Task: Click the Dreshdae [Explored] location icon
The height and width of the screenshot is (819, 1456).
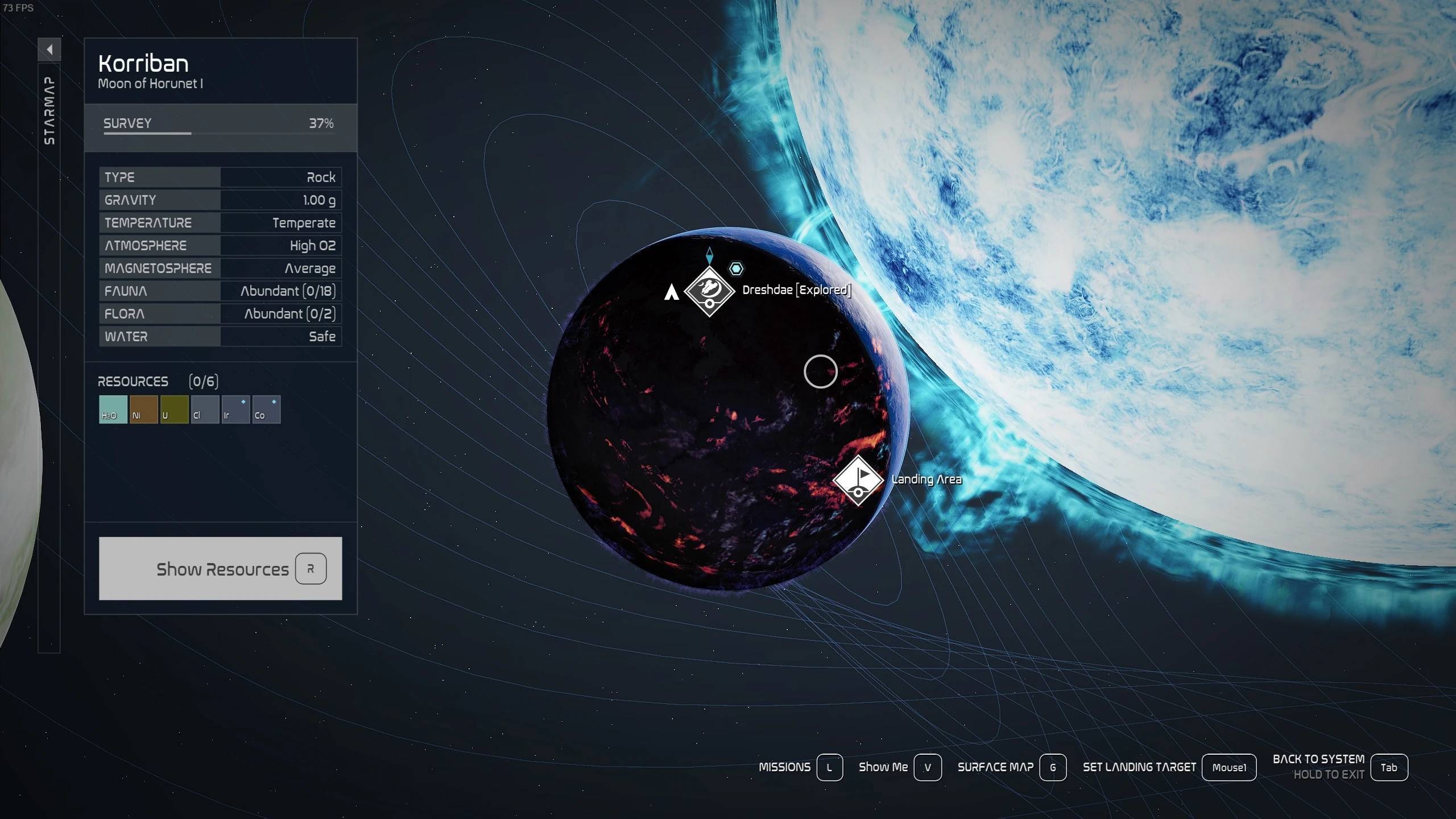Action: [708, 291]
